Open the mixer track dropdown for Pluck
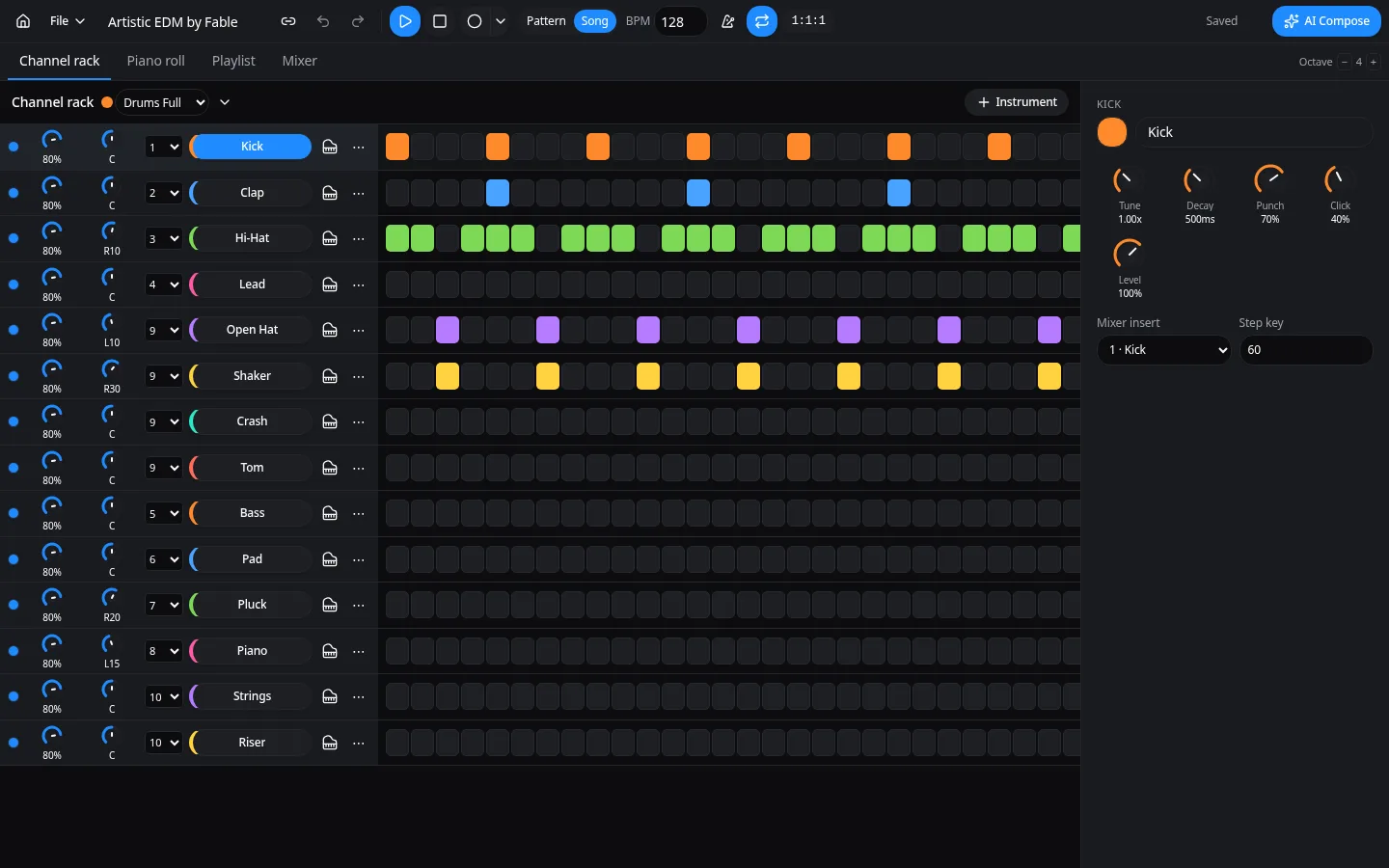This screenshot has height=868, width=1389. [x=163, y=605]
